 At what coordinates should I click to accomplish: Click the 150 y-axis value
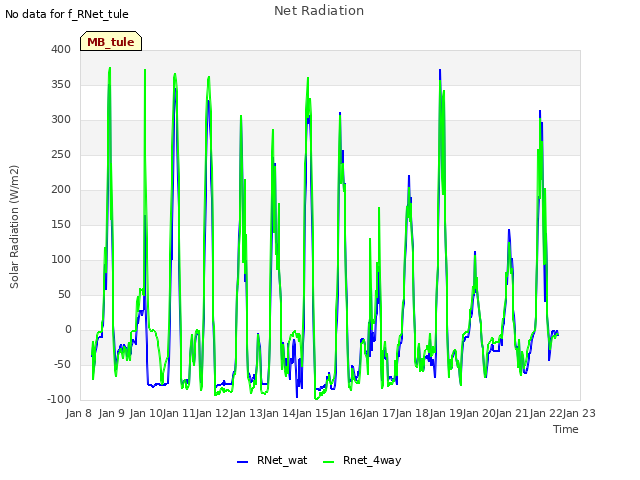pyautogui.click(x=61, y=224)
